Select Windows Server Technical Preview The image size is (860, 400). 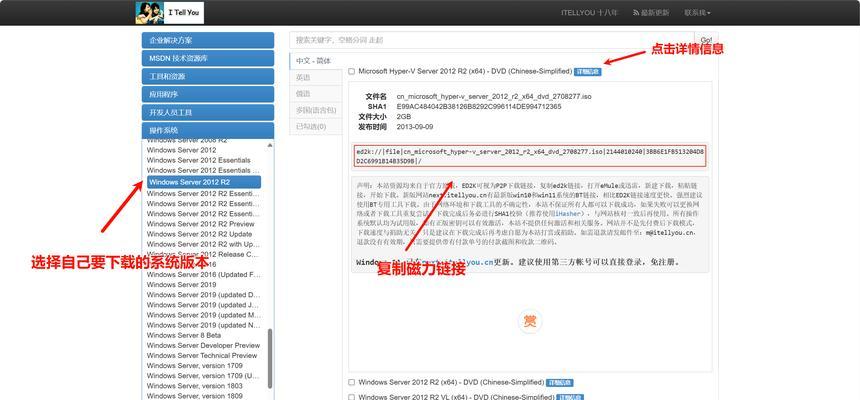(202, 356)
